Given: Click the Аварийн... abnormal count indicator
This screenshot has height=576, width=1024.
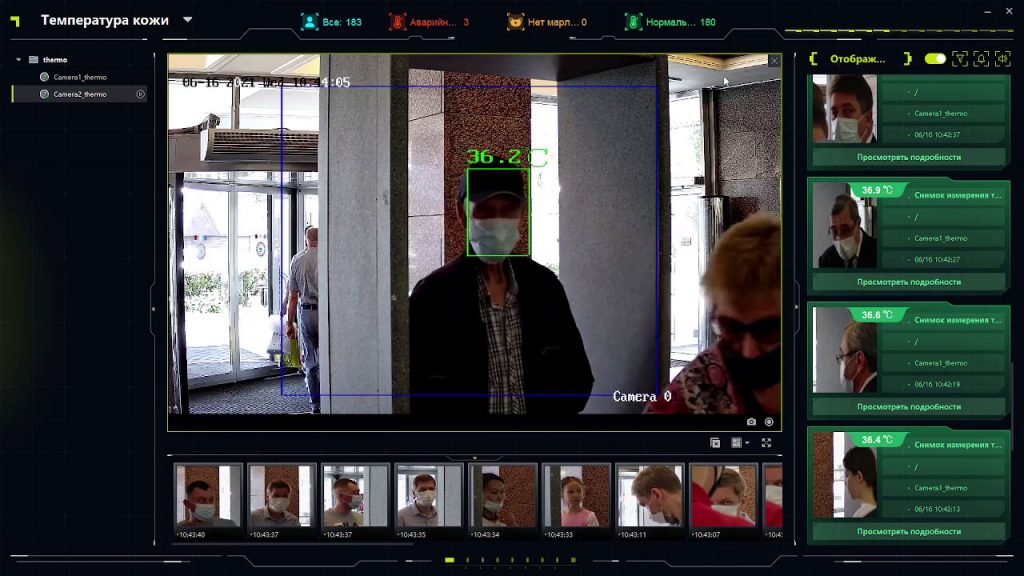Looking at the screenshot, I should (x=428, y=22).
